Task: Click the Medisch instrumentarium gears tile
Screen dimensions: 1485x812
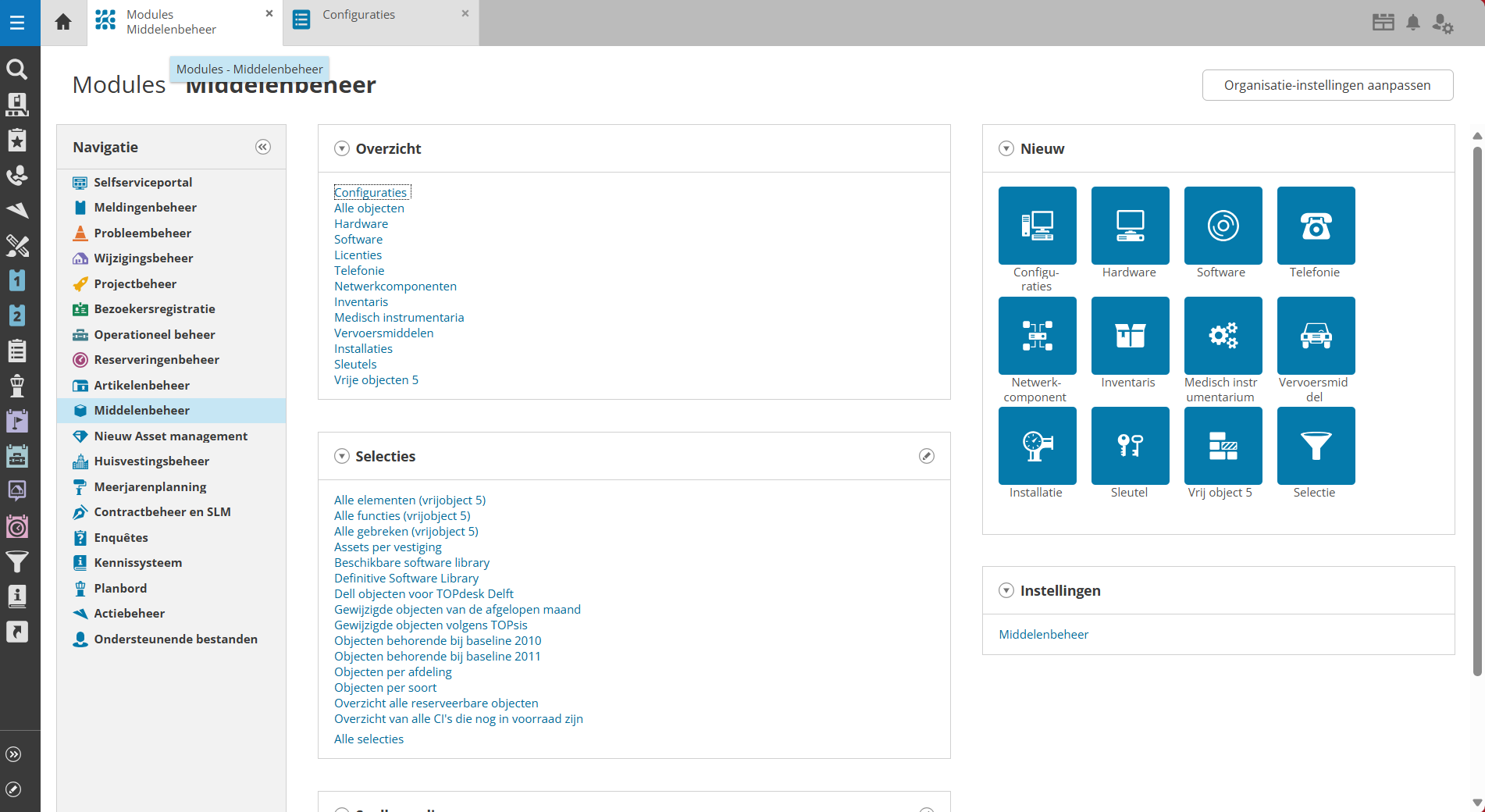Action: click(1223, 336)
